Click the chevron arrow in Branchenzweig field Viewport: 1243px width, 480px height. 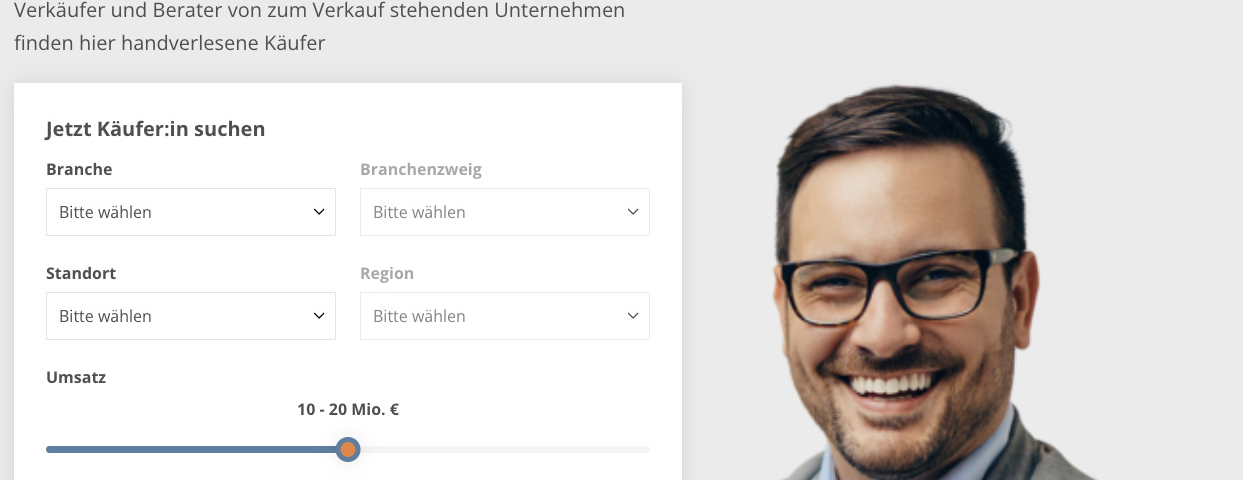(633, 212)
